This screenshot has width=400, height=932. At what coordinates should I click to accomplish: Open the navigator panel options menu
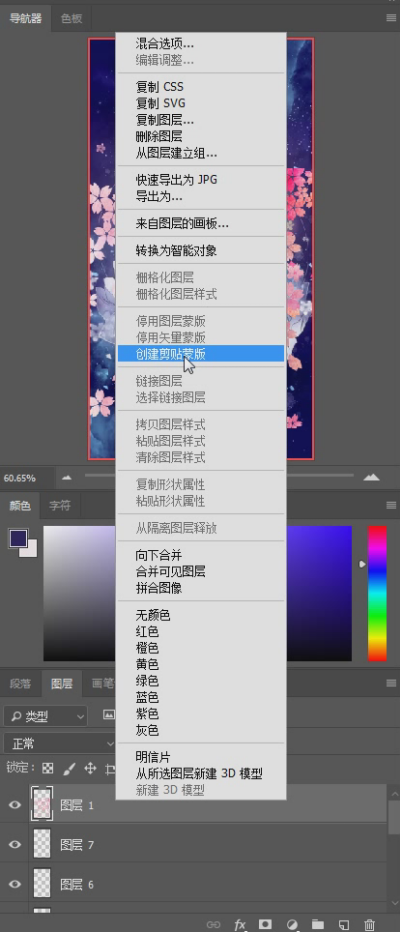point(390,18)
